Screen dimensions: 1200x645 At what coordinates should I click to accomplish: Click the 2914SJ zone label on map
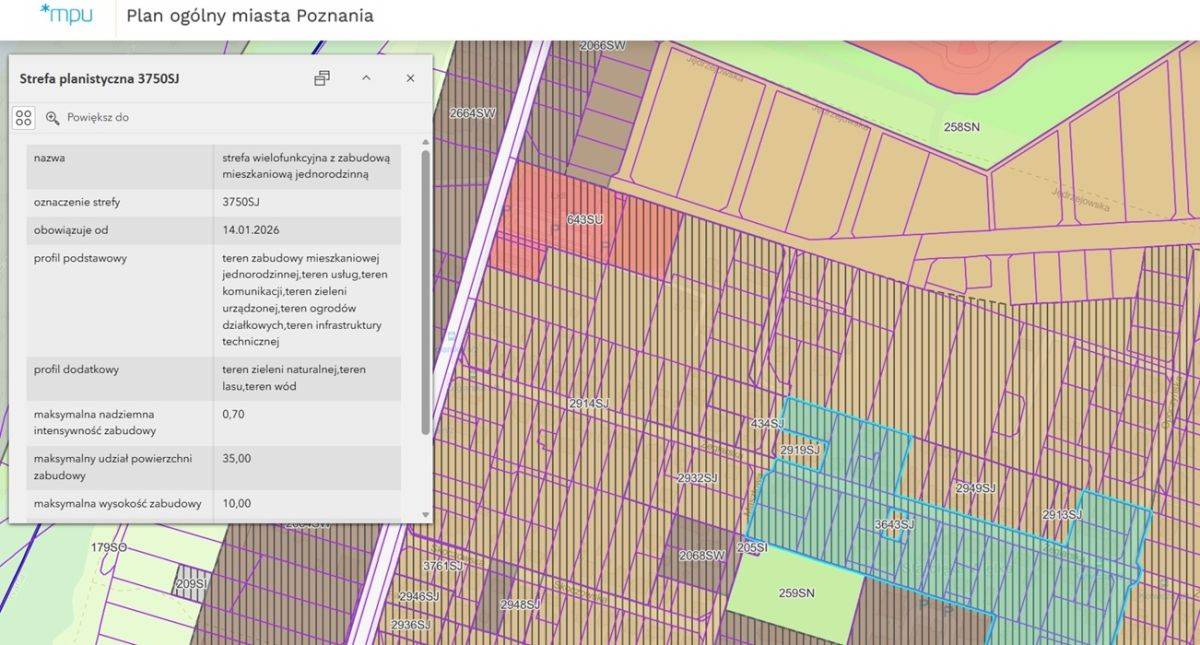pyautogui.click(x=589, y=403)
